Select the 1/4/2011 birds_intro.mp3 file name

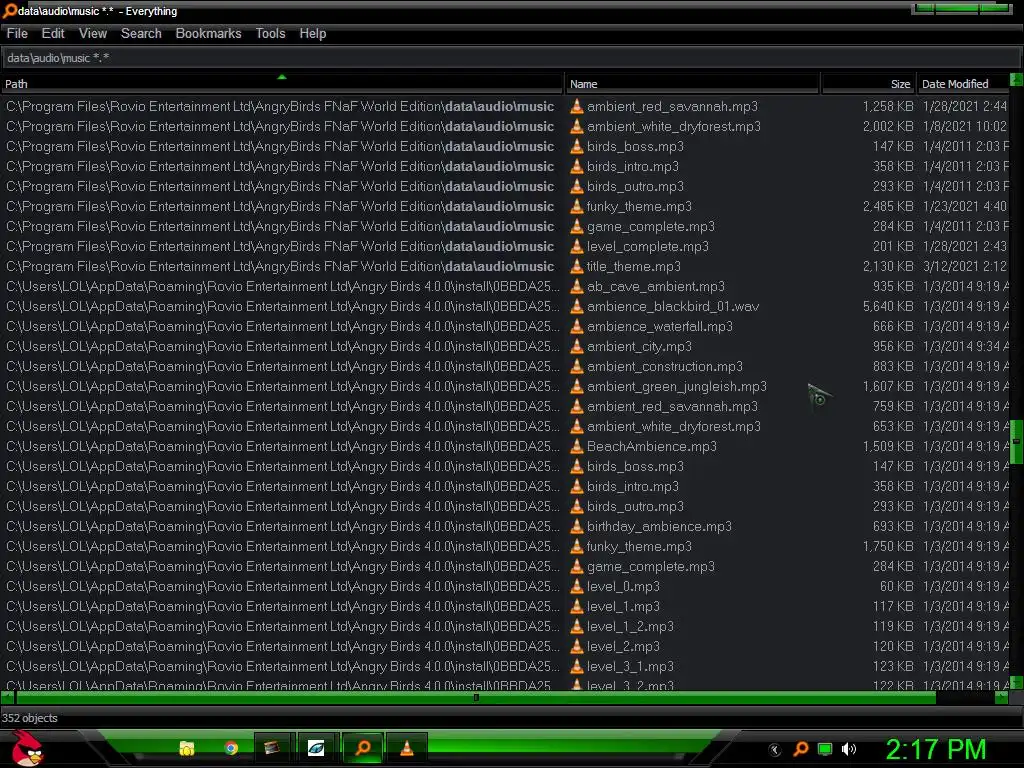tap(632, 167)
